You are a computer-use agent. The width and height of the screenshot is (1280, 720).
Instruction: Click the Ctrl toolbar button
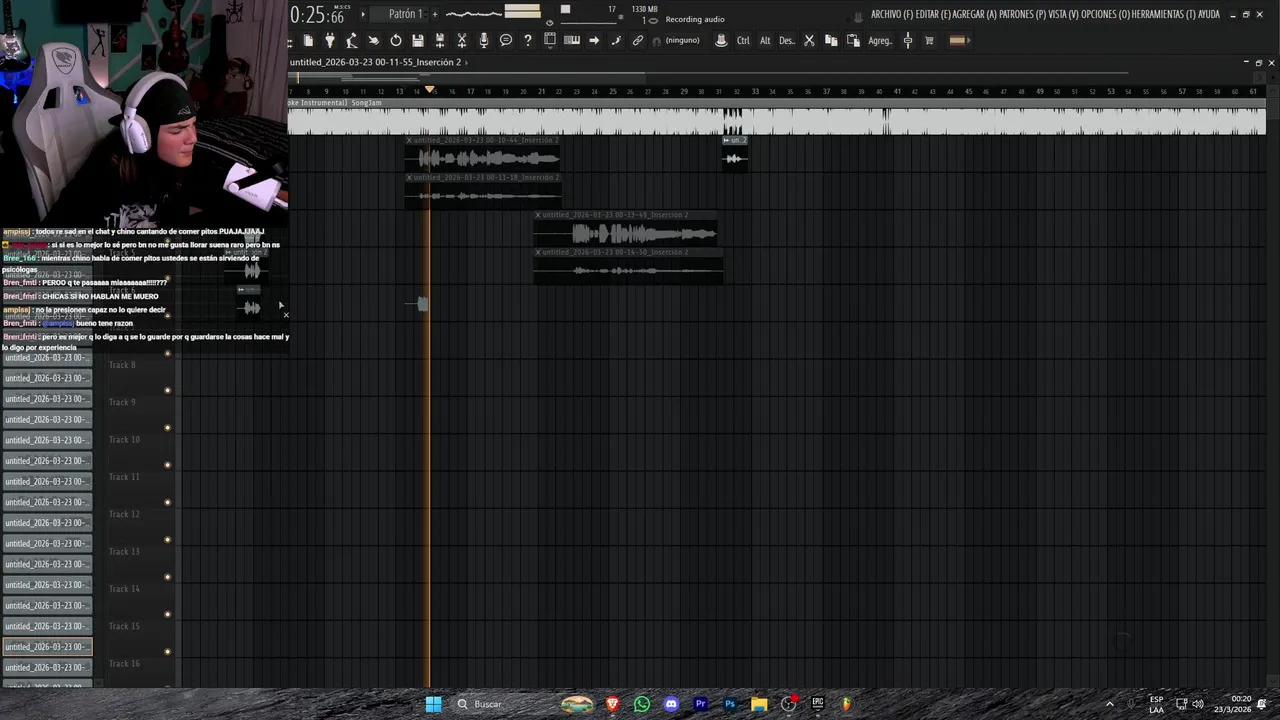click(x=743, y=41)
